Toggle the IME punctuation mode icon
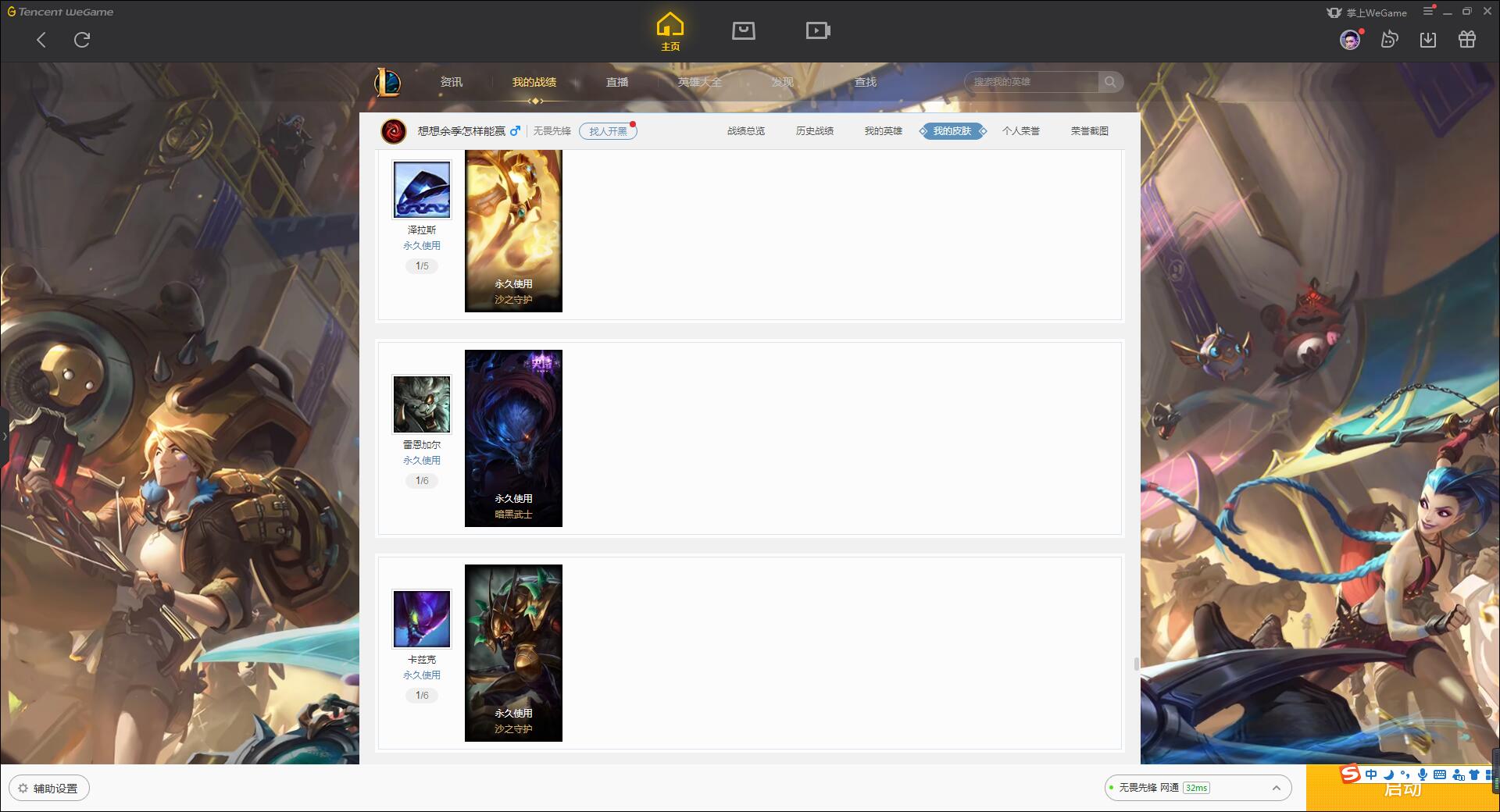Screen dimensions: 1500x812 pos(1405,775)
